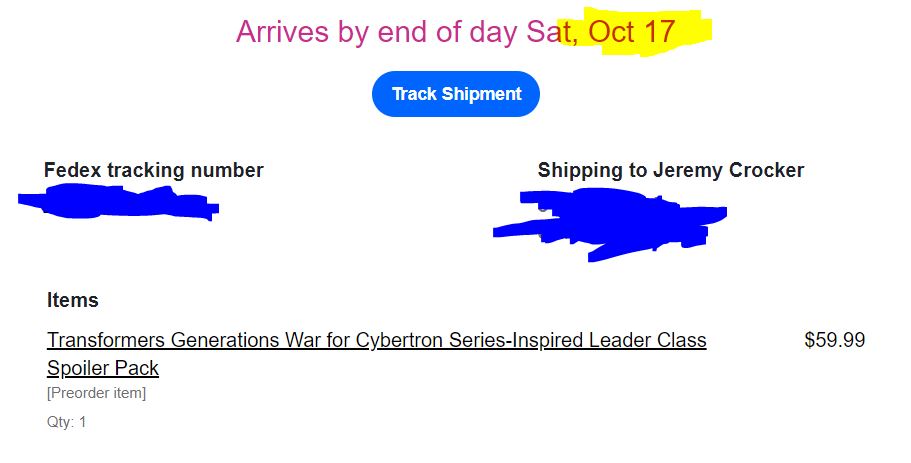Click the Items section heading
The width and height of the screenshot is (911, 463).
pos(73,300)
